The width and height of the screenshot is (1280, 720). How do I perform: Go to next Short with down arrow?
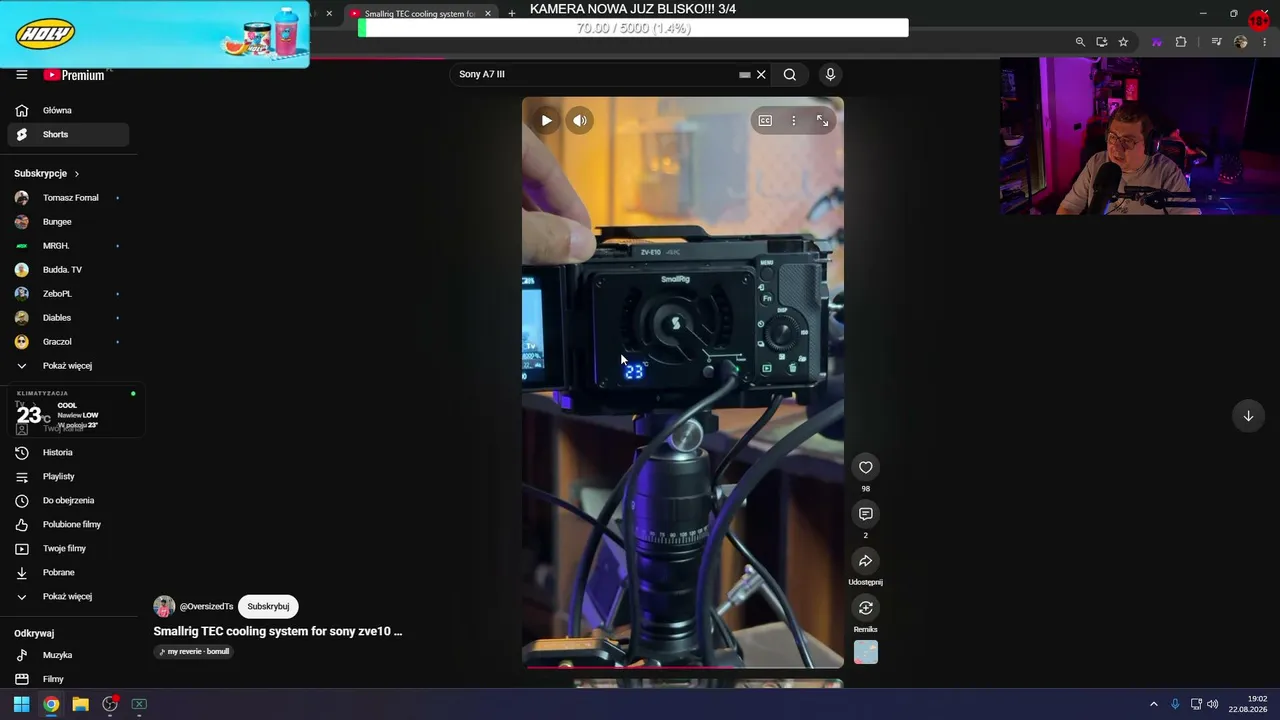(1248, 416)
